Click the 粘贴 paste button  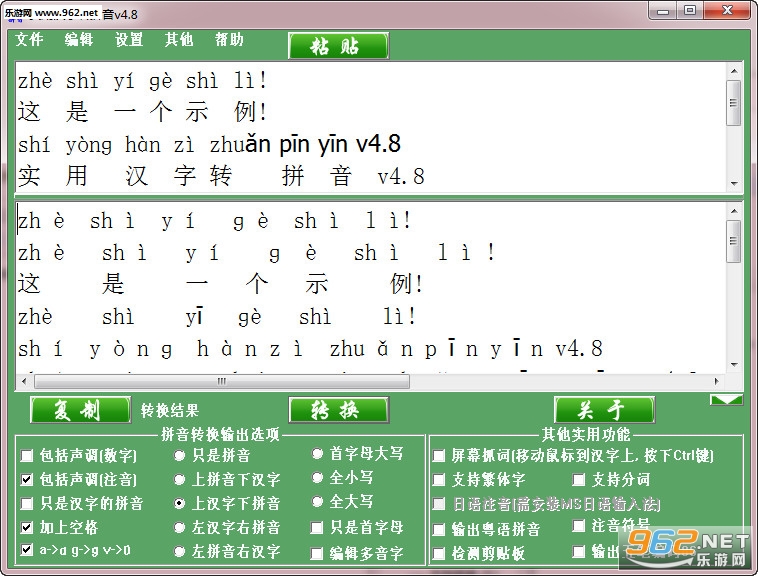(x=338, y=46)
